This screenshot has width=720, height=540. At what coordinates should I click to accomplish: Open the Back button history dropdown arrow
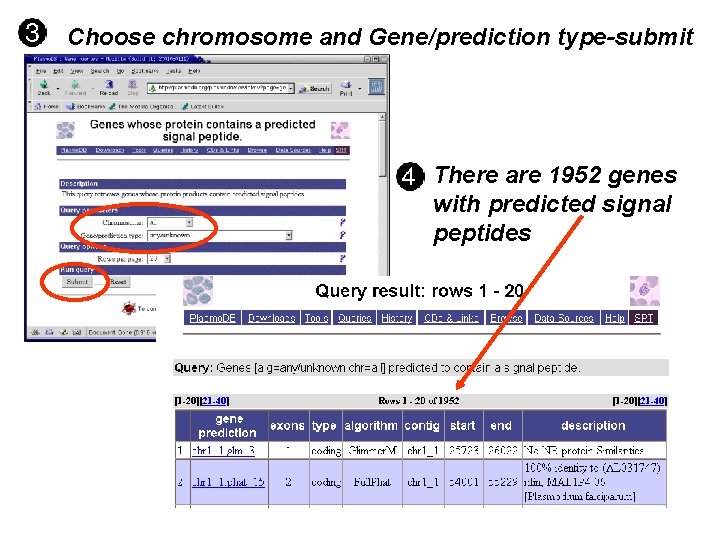58,88
